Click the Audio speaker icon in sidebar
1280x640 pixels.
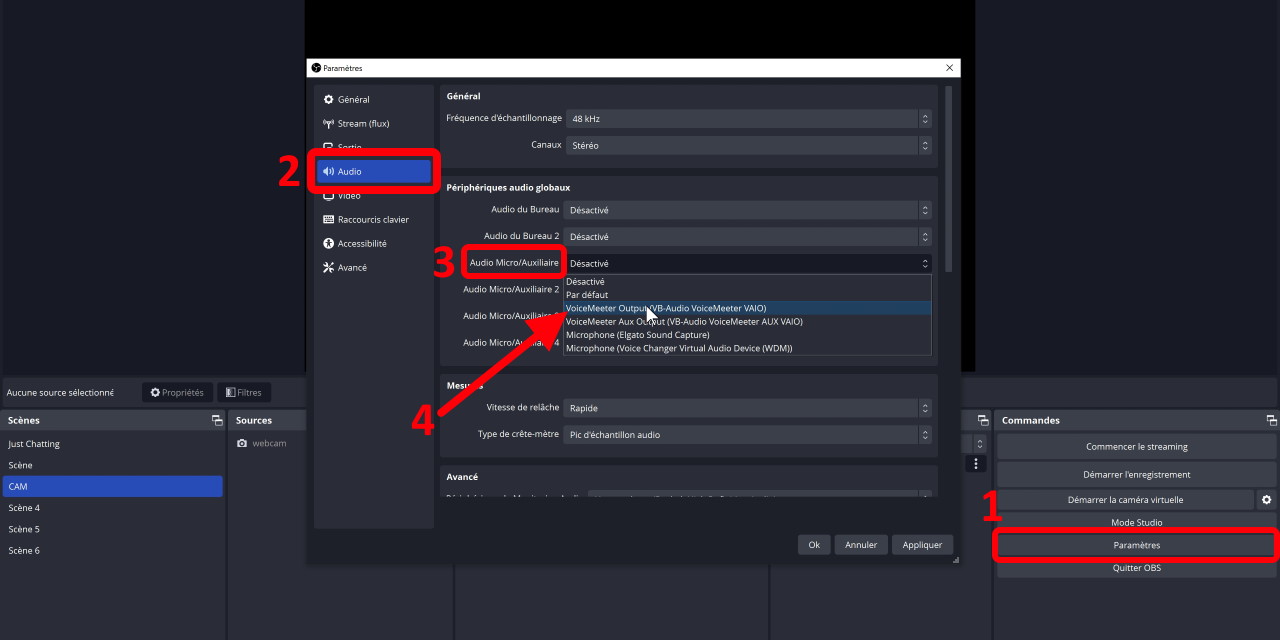point(328,172)
